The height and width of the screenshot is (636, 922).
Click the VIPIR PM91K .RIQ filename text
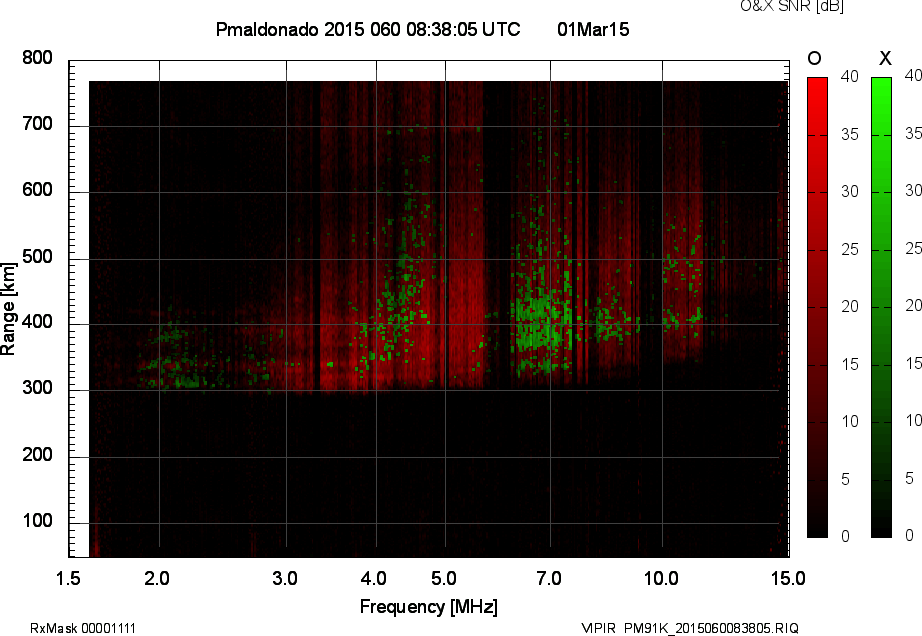pos(689,627)
